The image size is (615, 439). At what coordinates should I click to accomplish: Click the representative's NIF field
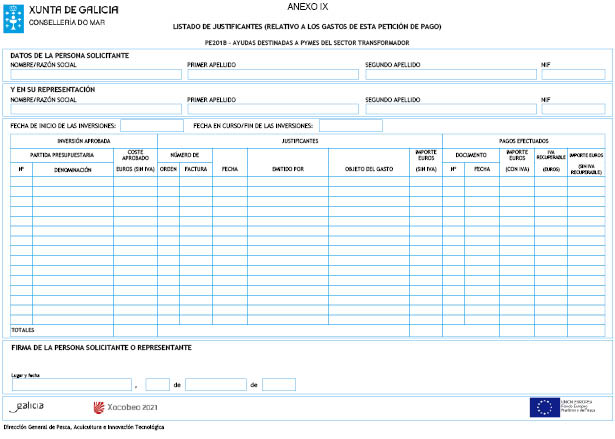(573, 109)
